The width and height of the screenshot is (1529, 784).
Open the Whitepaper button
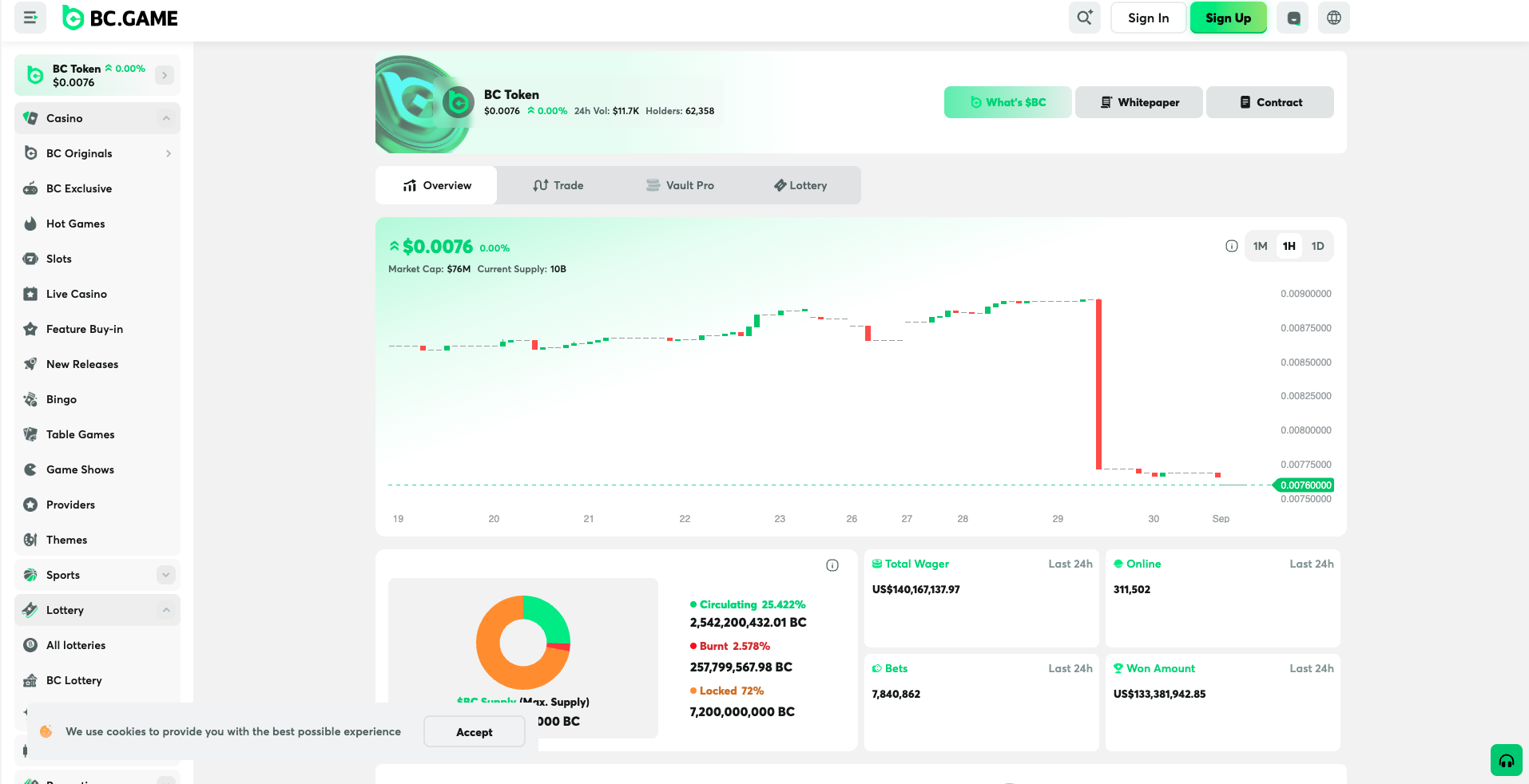point(1139,102)
